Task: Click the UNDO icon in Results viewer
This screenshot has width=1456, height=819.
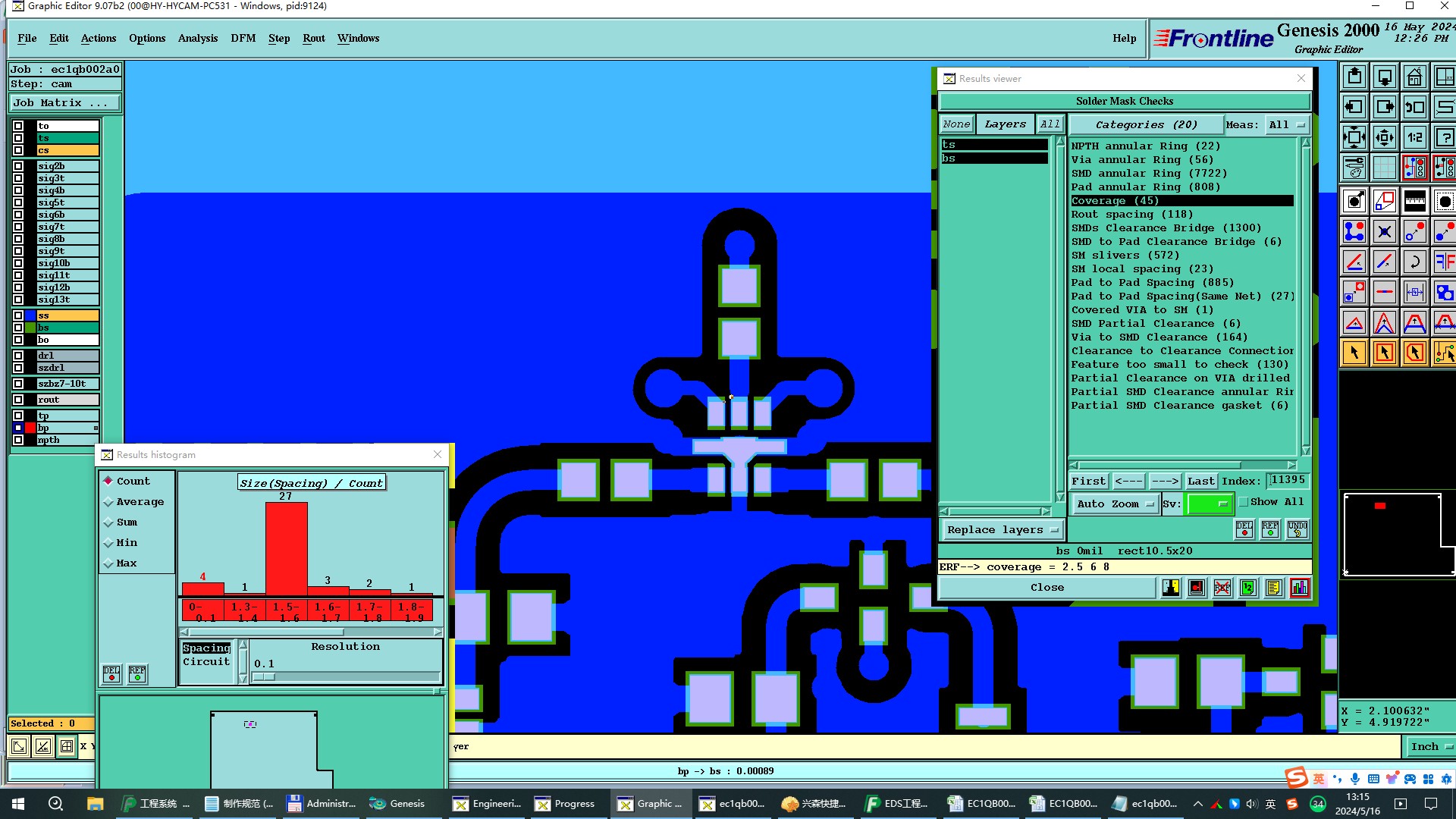Action: pos(1297,529)
